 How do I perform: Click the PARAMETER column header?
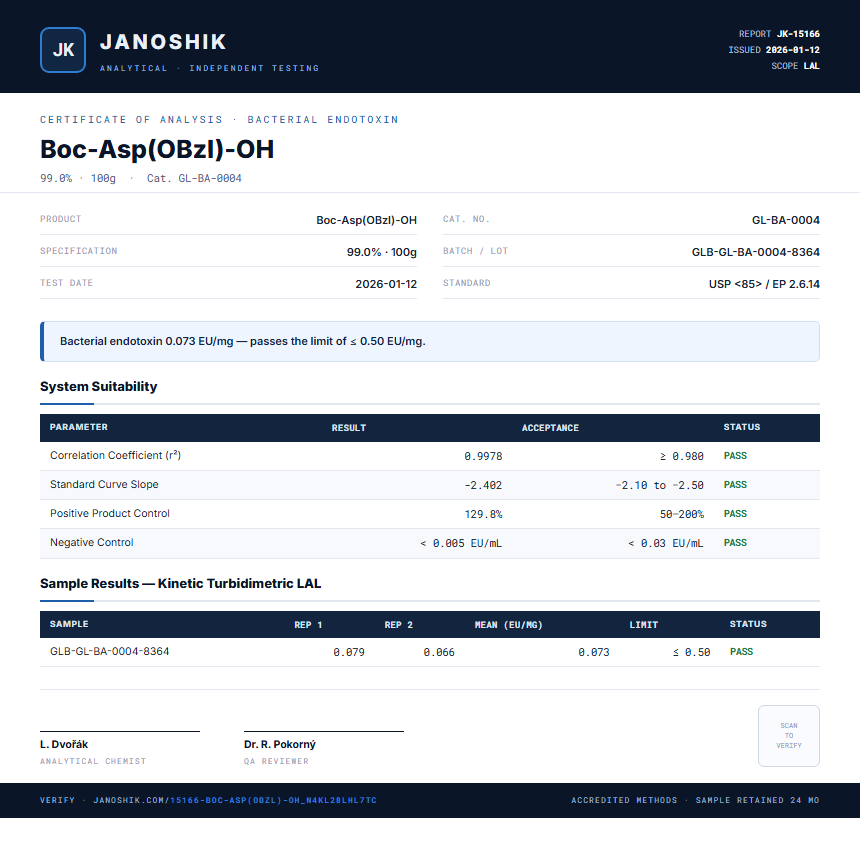(78, 427)
